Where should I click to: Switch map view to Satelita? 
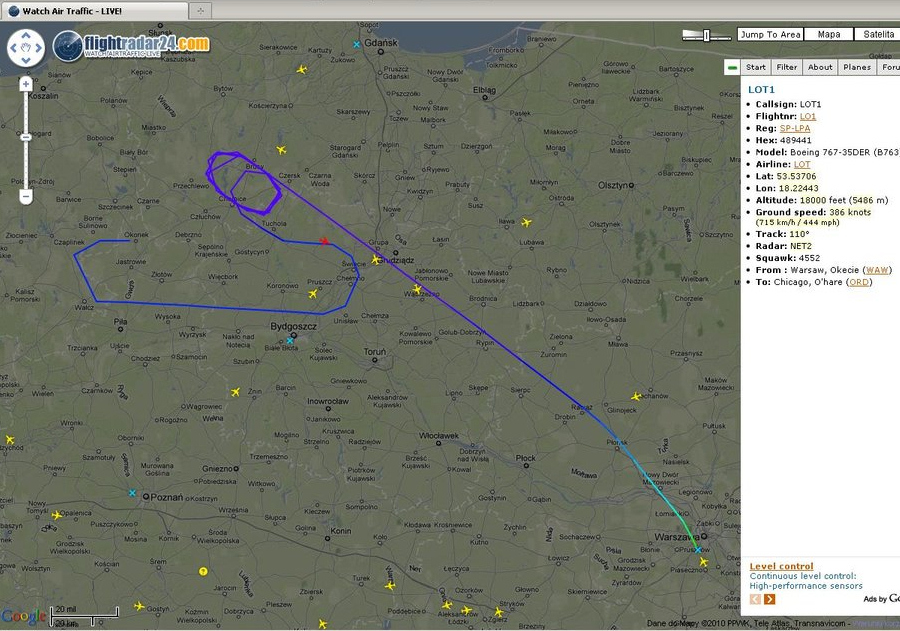point(879,34)
